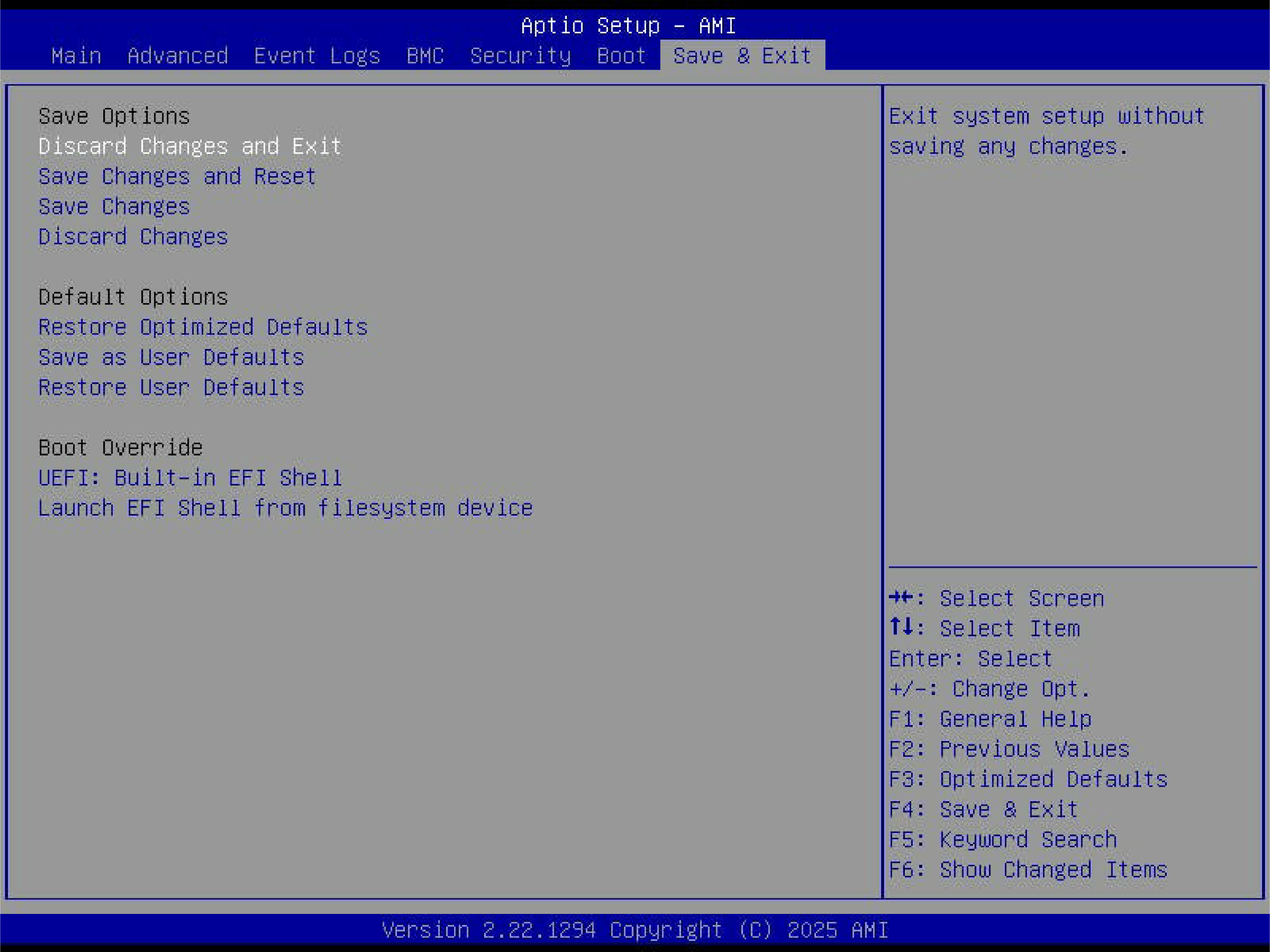Select Discard Changes and Exit
Image resolution: width=1270 pixels, height=952 pixels.
[190, 146]
